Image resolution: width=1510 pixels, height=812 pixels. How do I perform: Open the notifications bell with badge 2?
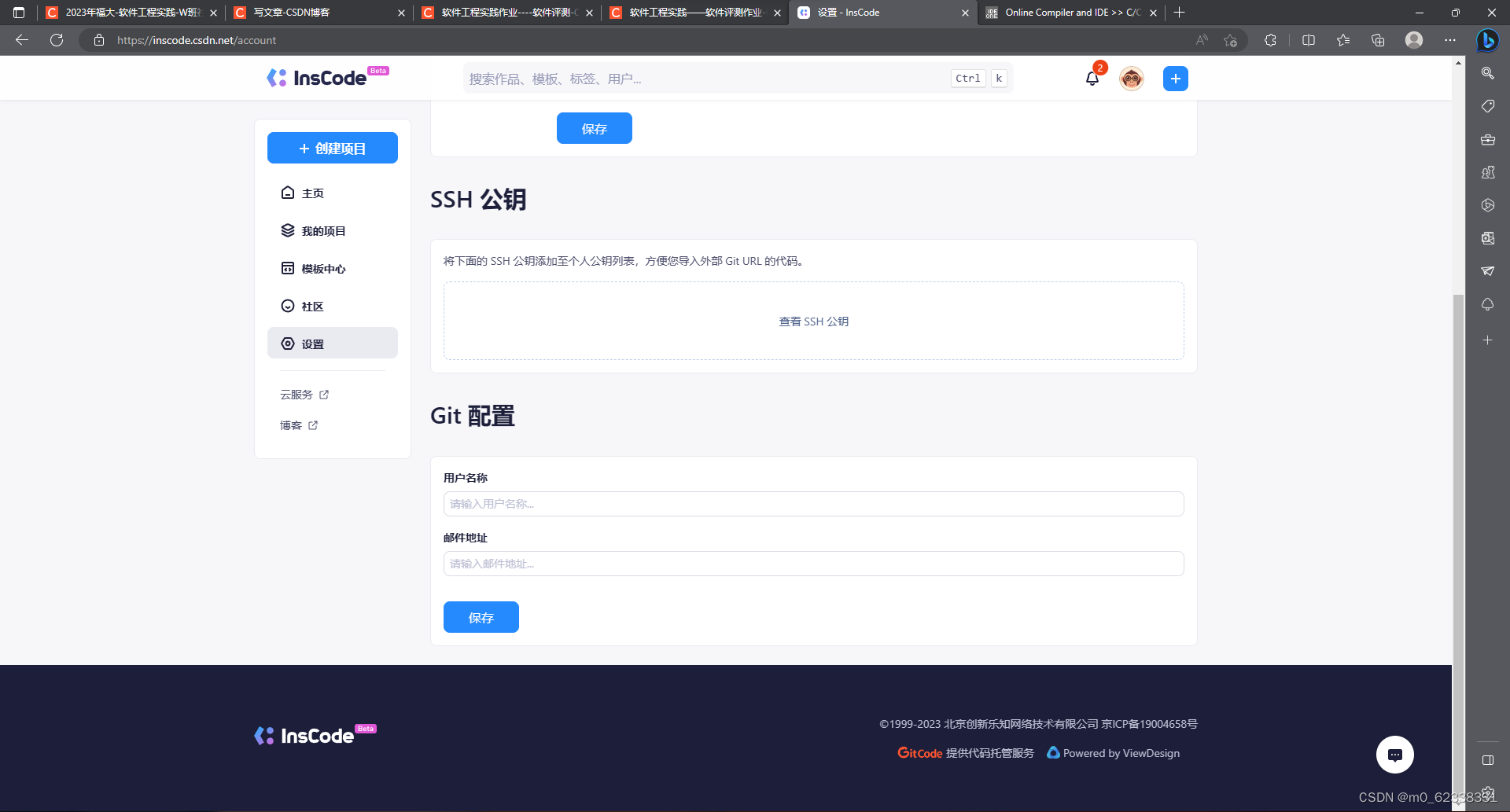[x=1092, y=79]
